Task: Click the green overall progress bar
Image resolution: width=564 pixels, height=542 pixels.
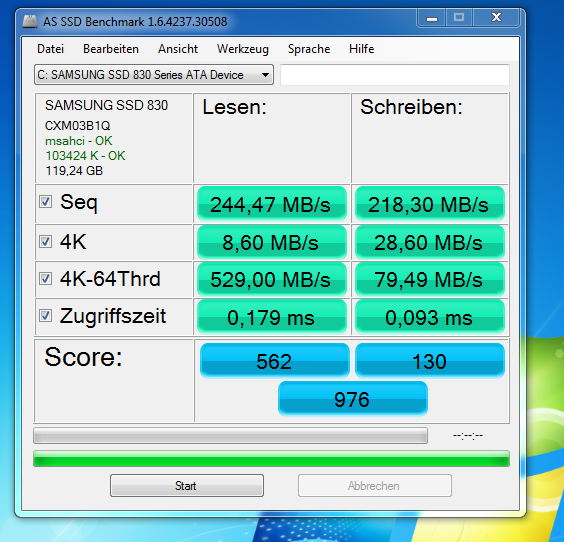Action: pyautogui.click(x=271, y=459)
